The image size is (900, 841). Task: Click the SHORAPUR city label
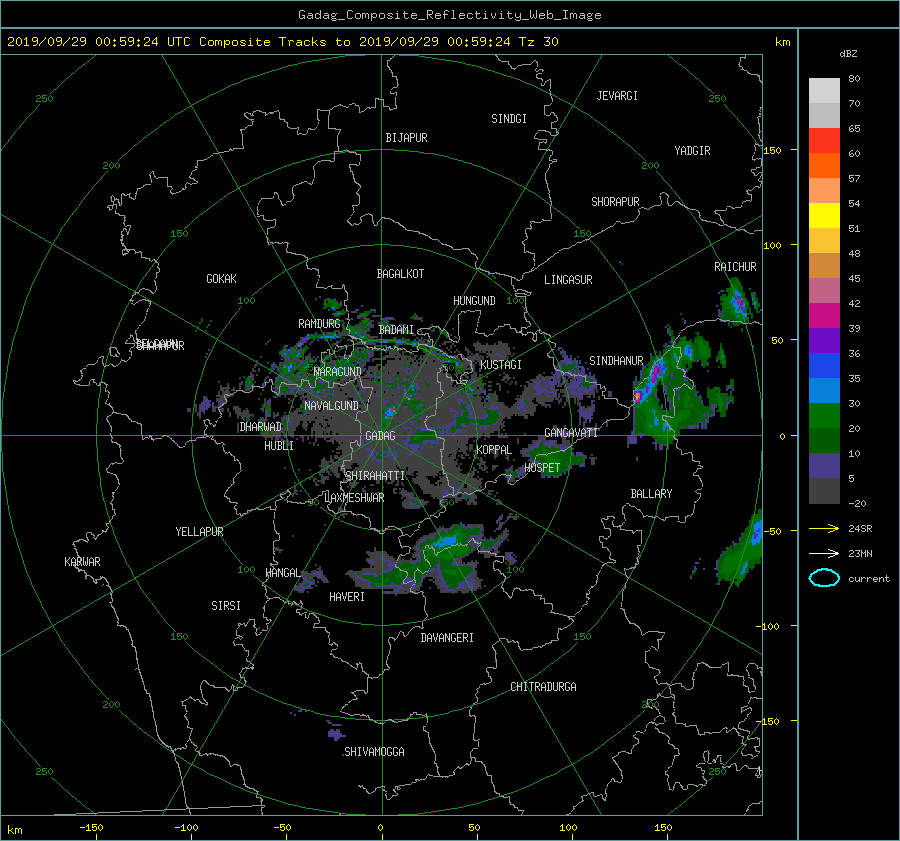tap(615, 202)
